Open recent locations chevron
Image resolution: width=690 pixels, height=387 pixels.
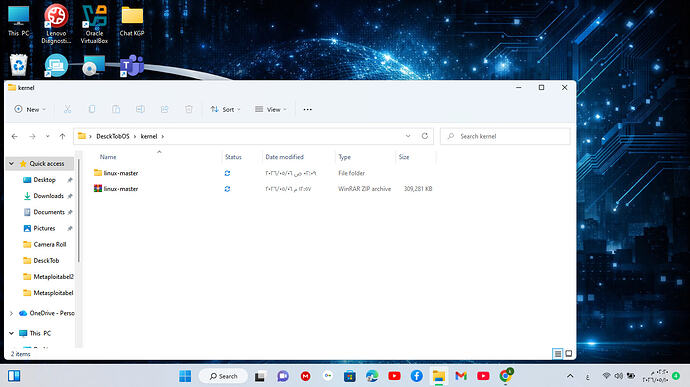click(x=48, y=136)
